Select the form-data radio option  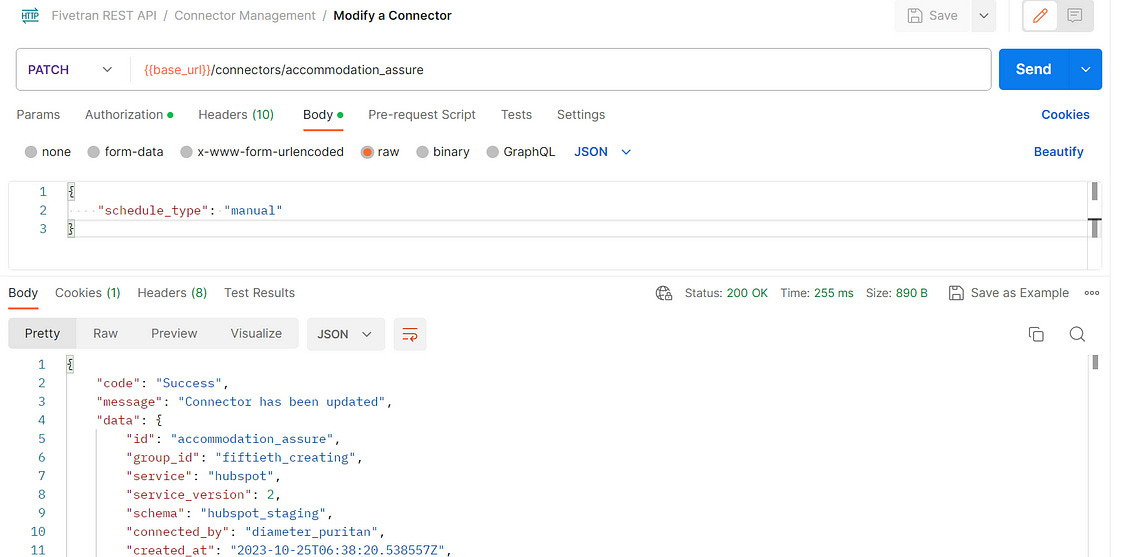click(x=93, y=152)
